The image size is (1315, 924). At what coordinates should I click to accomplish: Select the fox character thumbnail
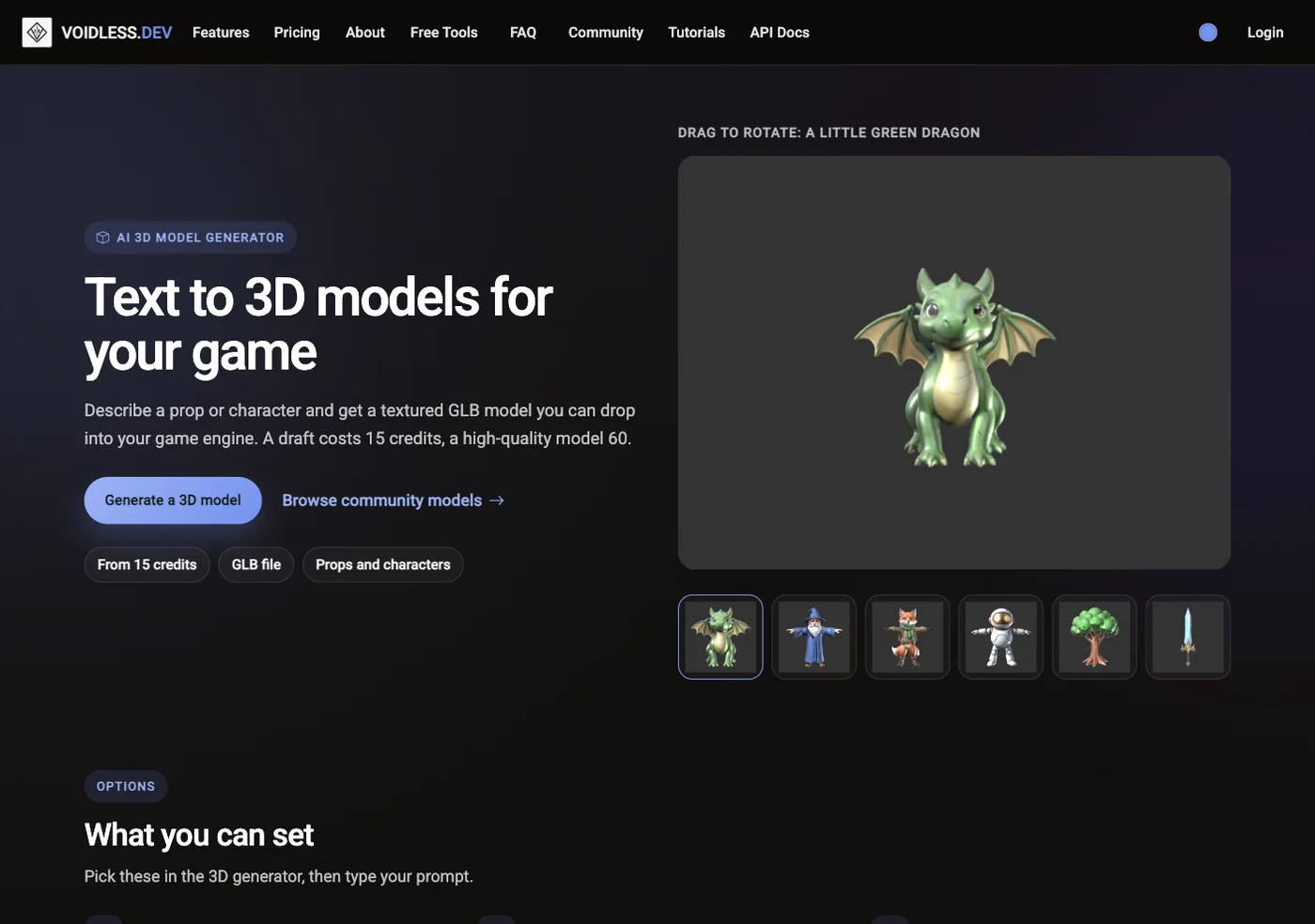907,637
